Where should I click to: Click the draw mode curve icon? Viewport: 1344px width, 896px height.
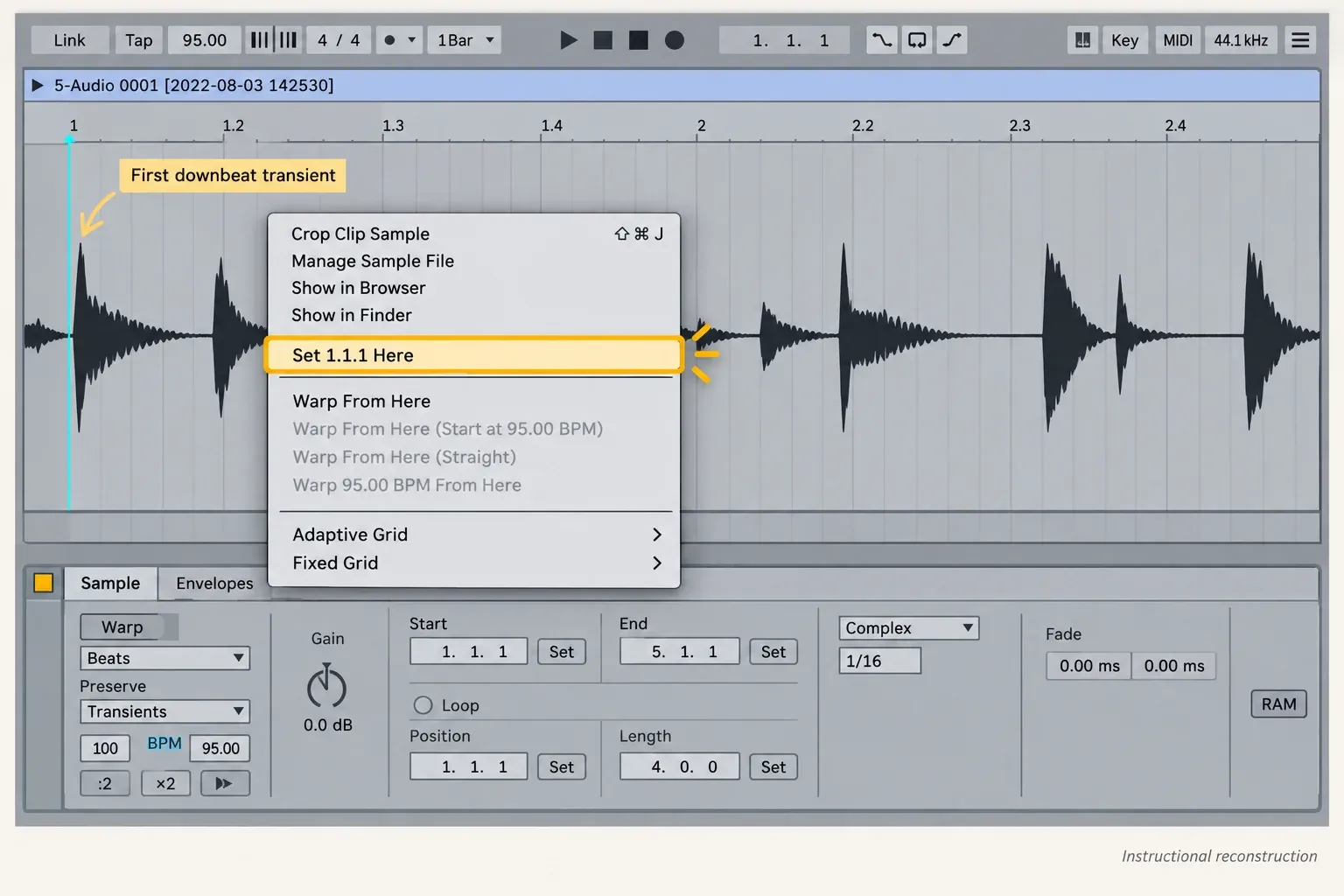click(952, 40)
